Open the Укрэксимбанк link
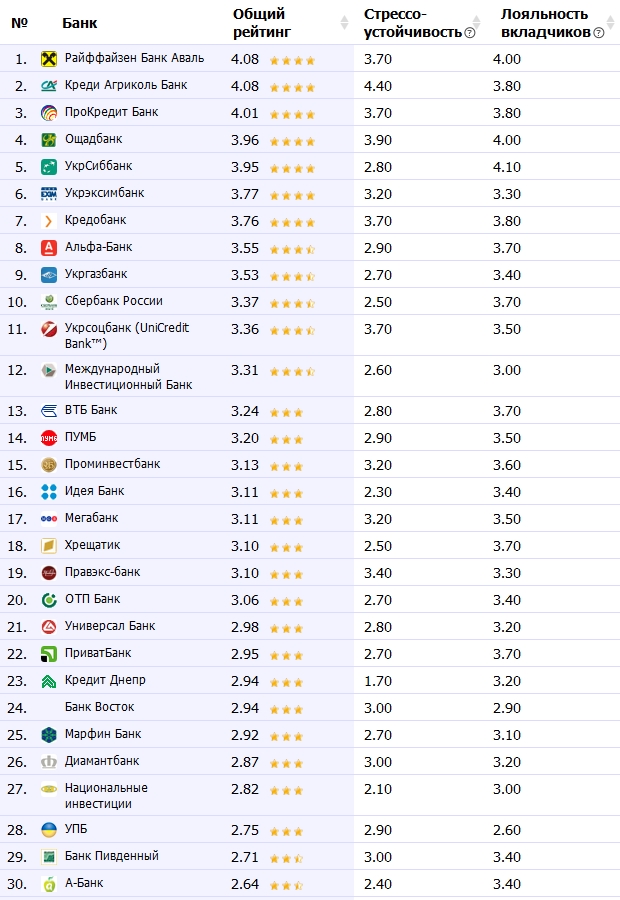 (104, 193)
